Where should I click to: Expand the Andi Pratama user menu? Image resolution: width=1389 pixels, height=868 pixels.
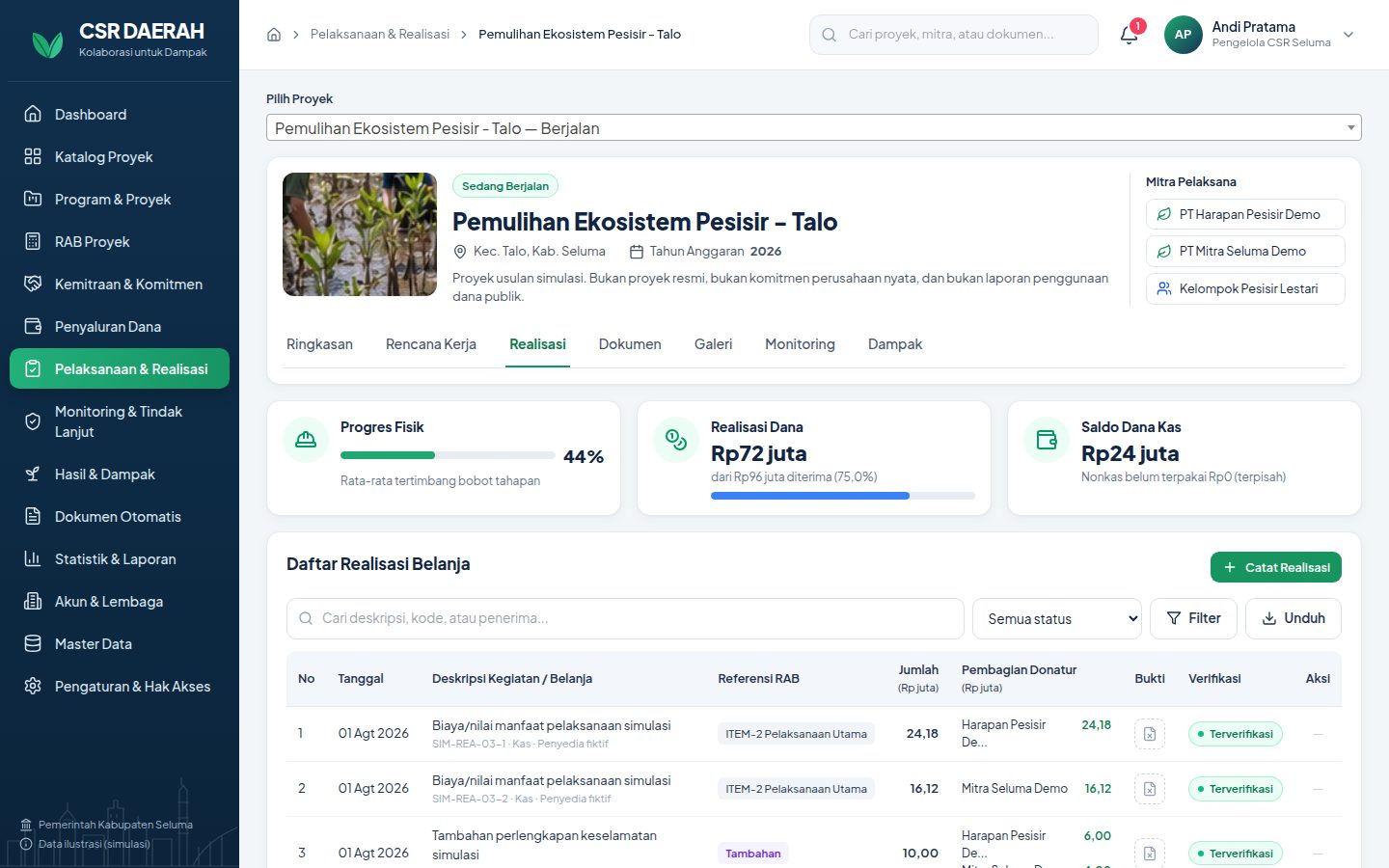[1260, 35]
